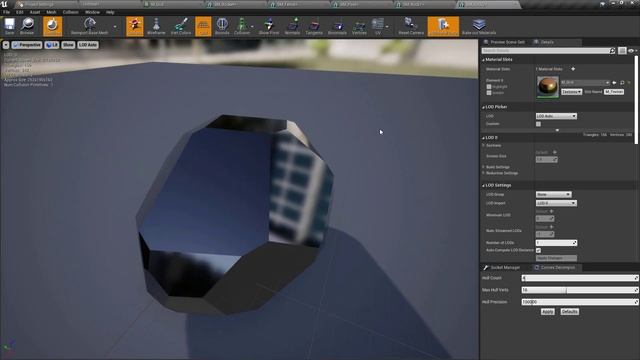Show mesh Normals
Viewport: 640px width, 360px height.
point(292,26)
